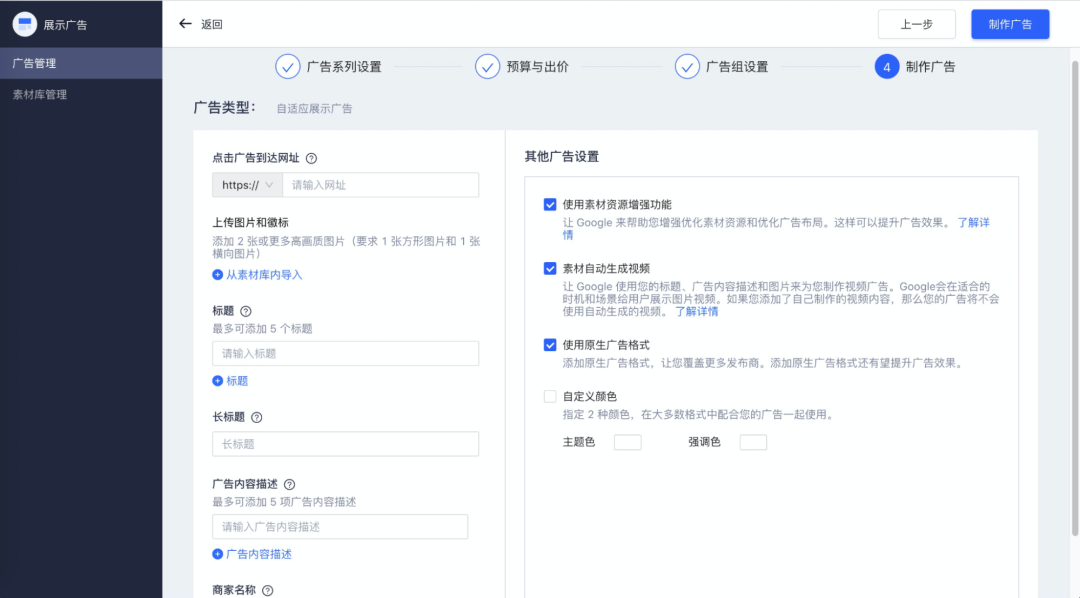
Task: Click the 请输入广告内容描述 input field
Action: point(340,527)
